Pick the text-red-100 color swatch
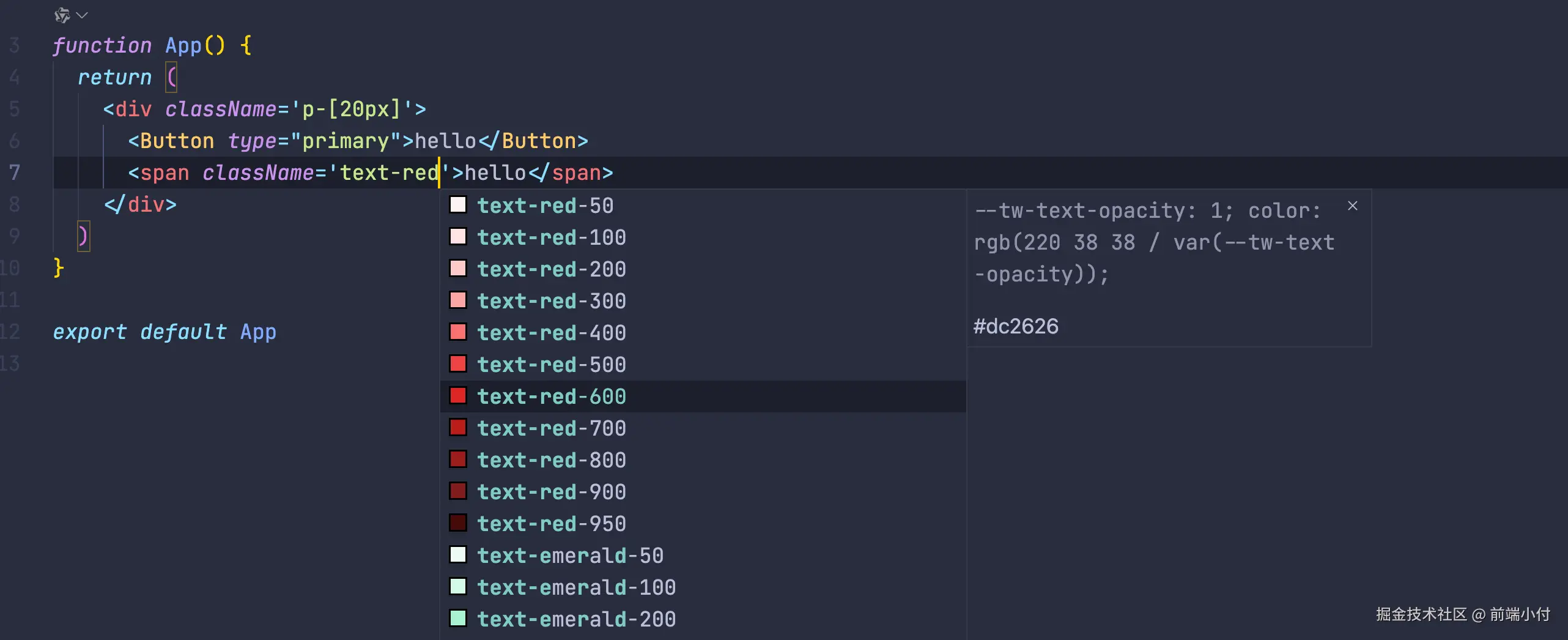This screenshot has width=1568, height=640. [458, 237]
